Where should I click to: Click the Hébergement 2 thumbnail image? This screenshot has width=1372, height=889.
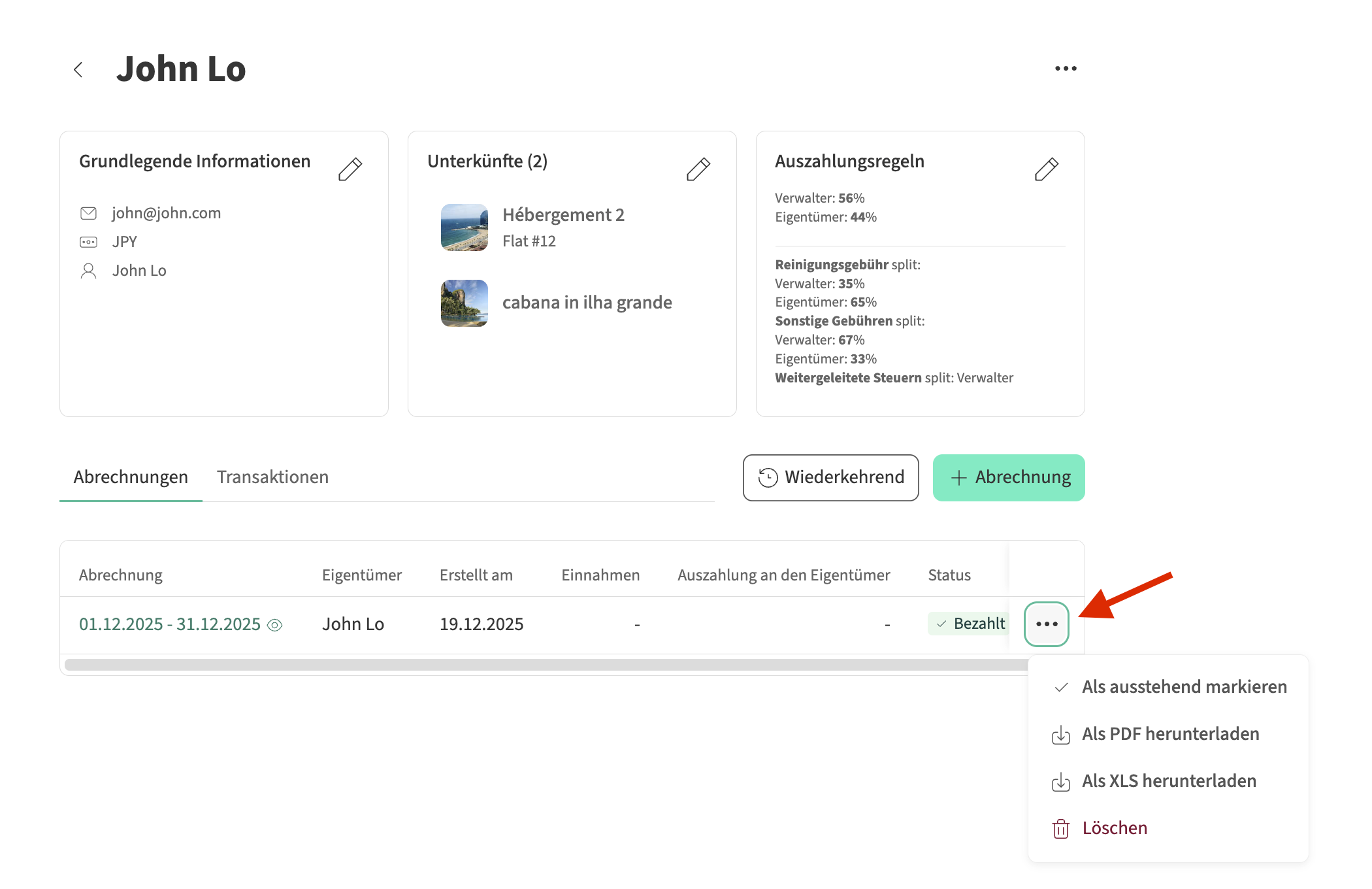[x=465, y=227]
